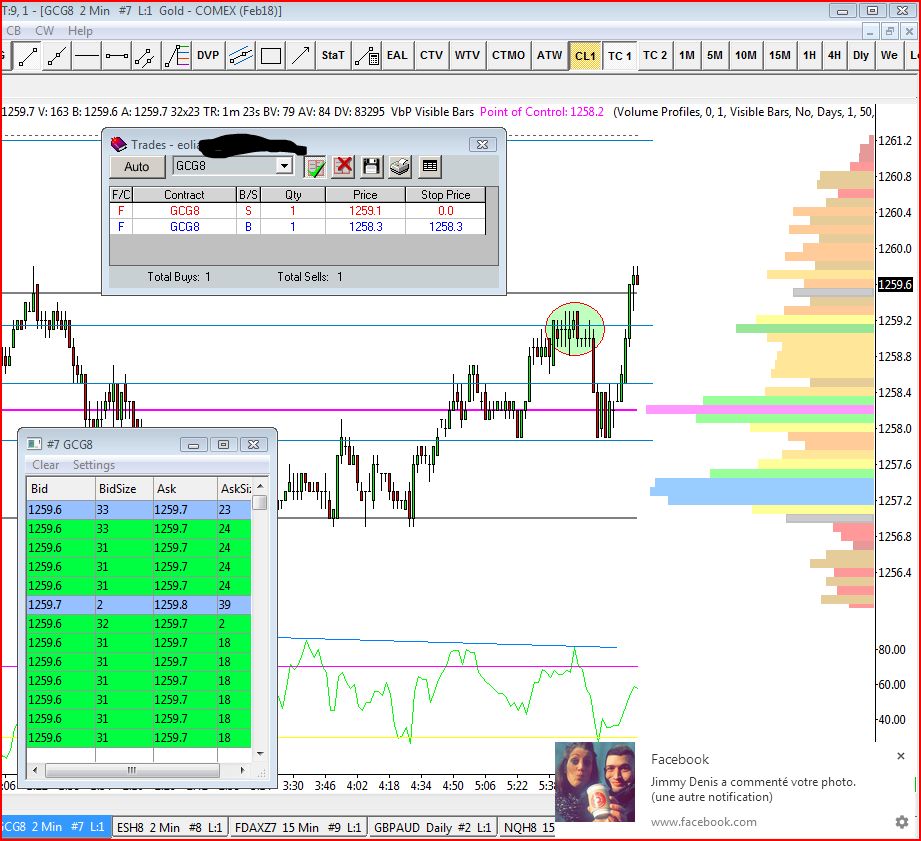
Task: Click the grid table icon in Trades window
Action: tap(430, 167)
